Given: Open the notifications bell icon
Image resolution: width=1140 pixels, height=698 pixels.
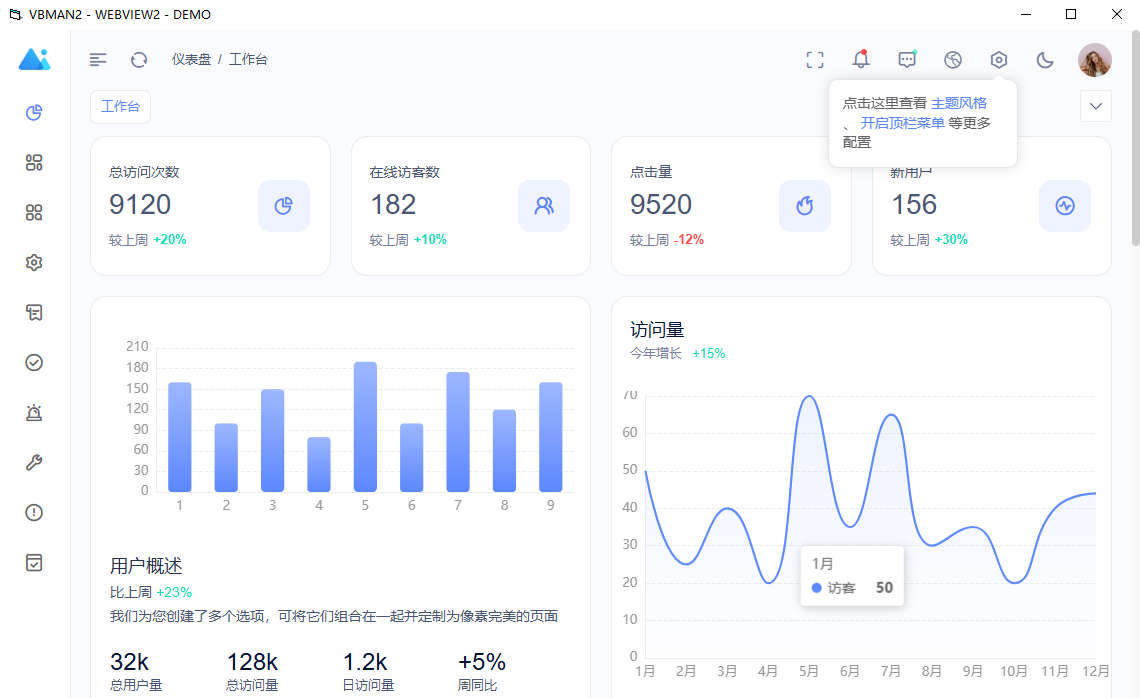Looking at the screenshot, I should 860,59.
